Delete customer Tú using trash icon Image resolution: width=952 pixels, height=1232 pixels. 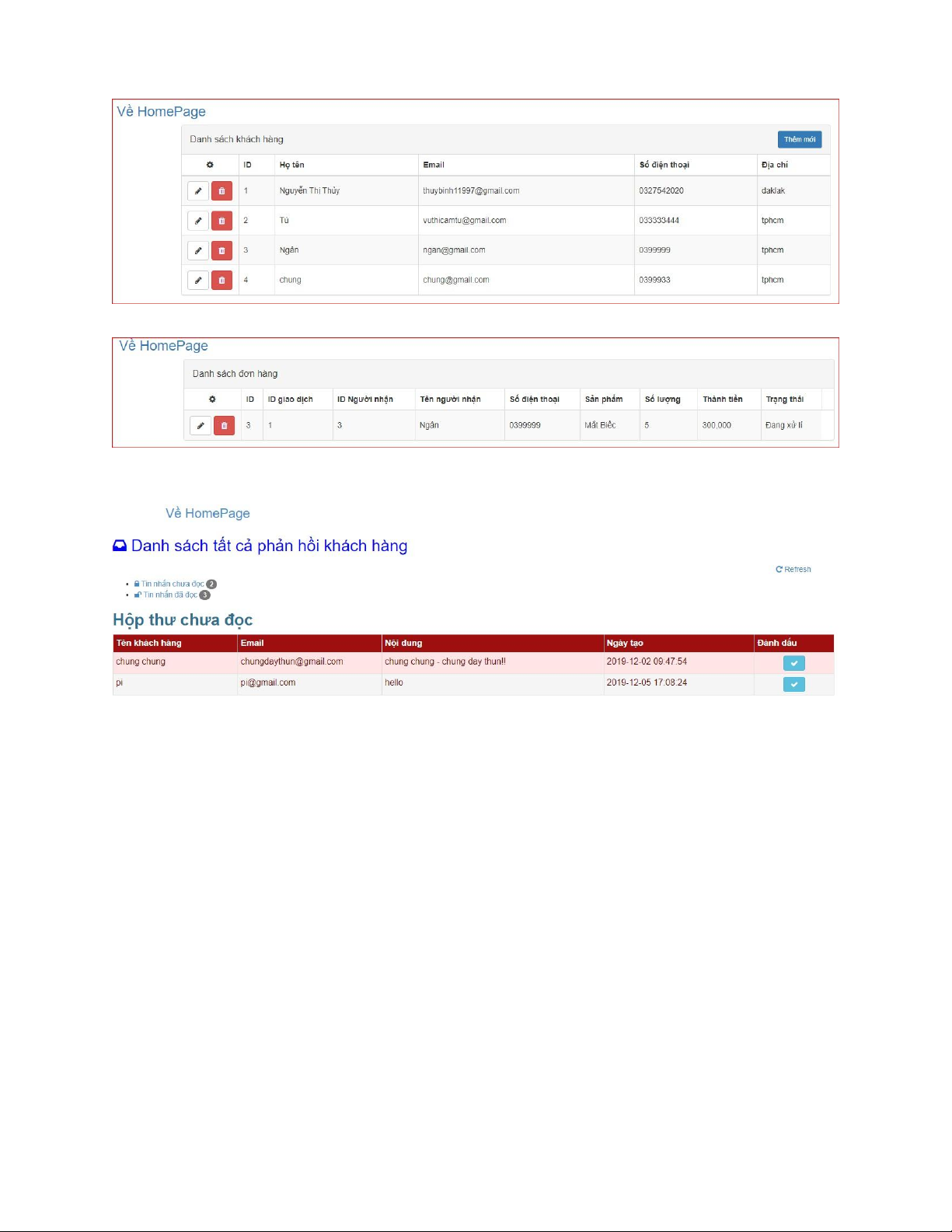[x=221, y=221]
